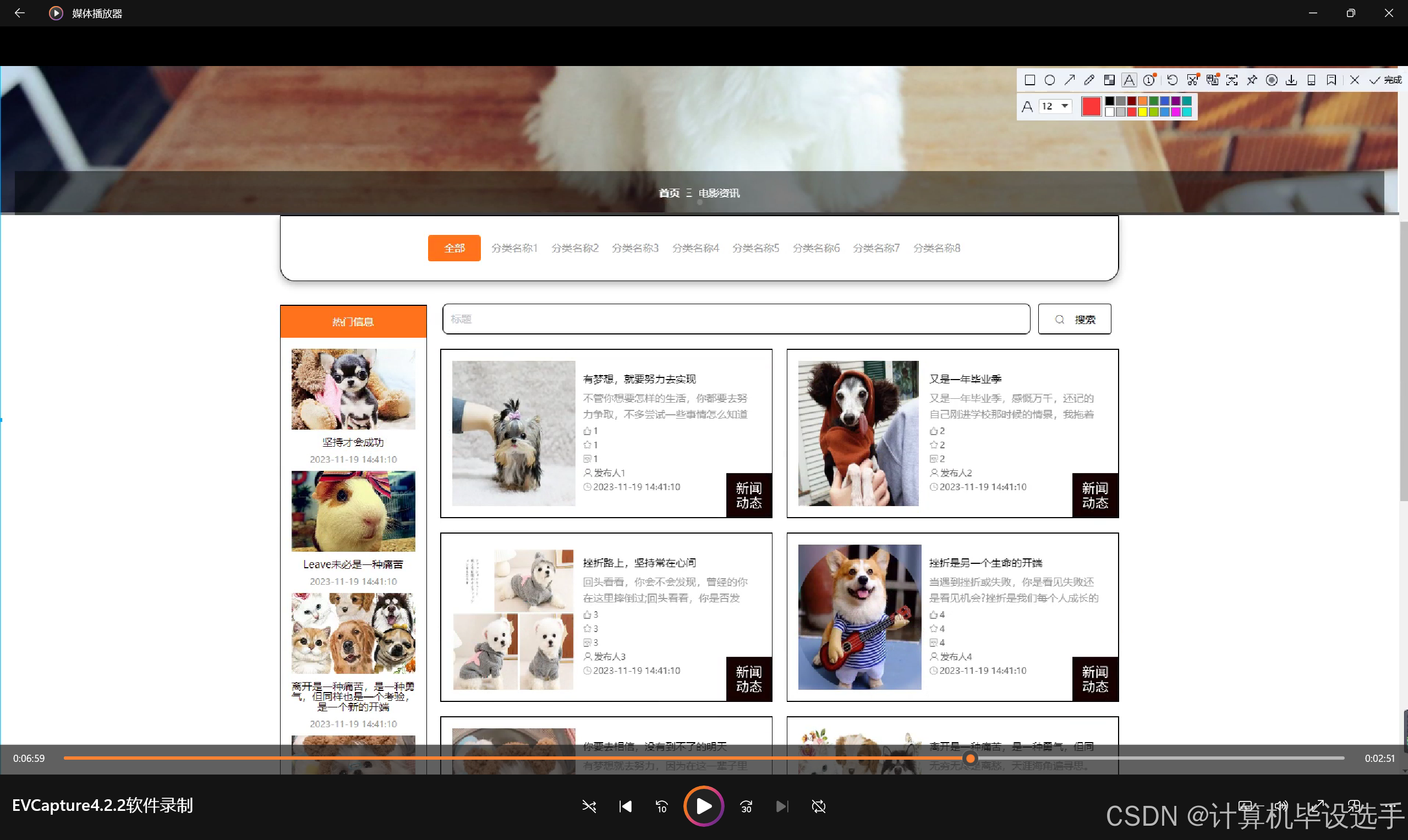Click the scissors screenshot tool icon
The image size is (1408, 840).
pyautogui.click(x=1192, y=80)
